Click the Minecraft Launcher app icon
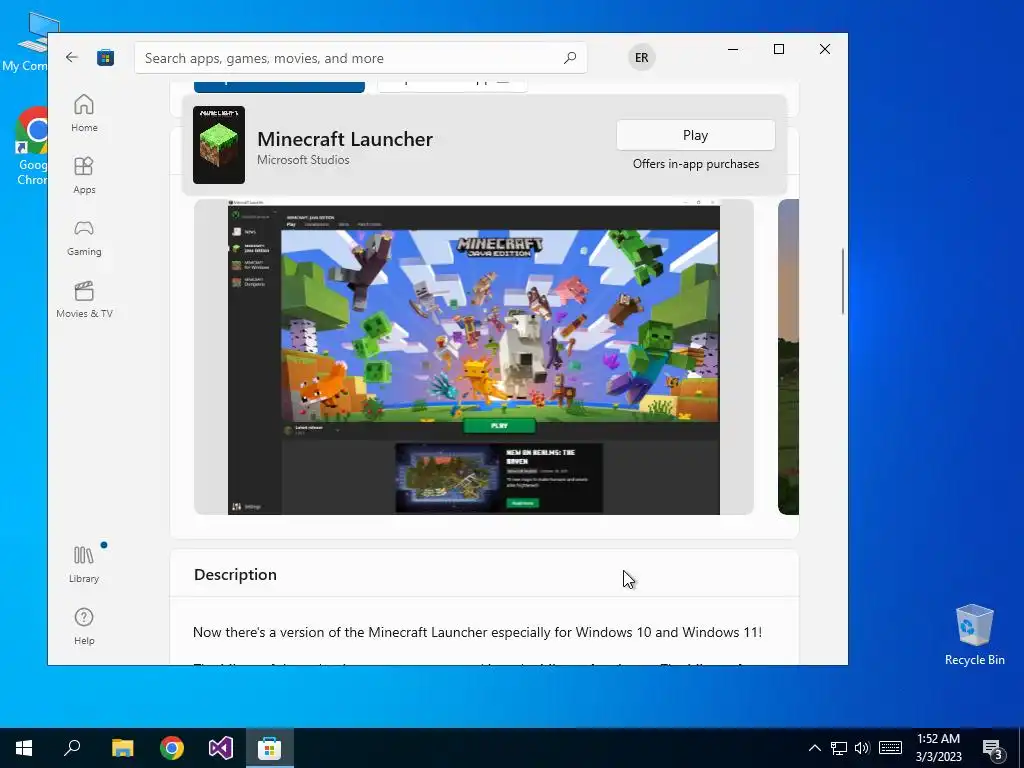The width and height of the screenshot is (1024, 768). [x=219, y=145]
